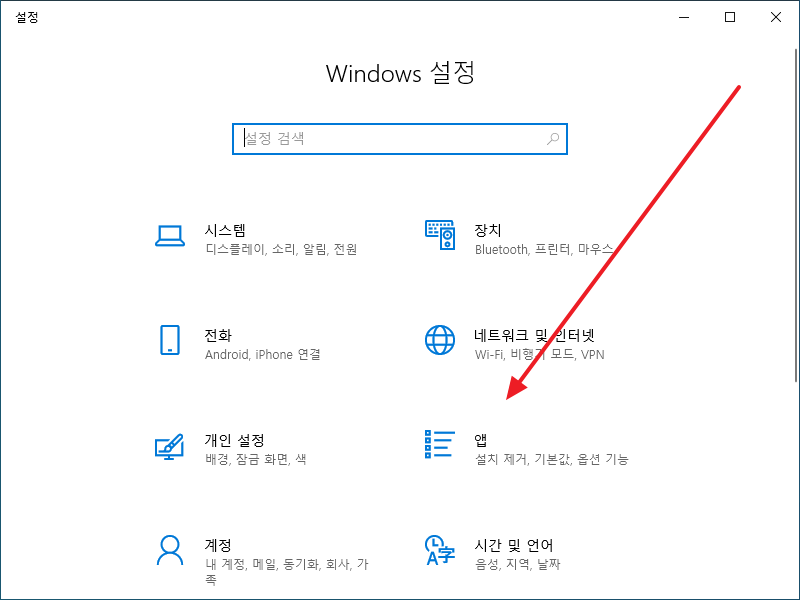
Task: Click the Accounts person icon
Action: pyautogui.click(x=170, y=550)
